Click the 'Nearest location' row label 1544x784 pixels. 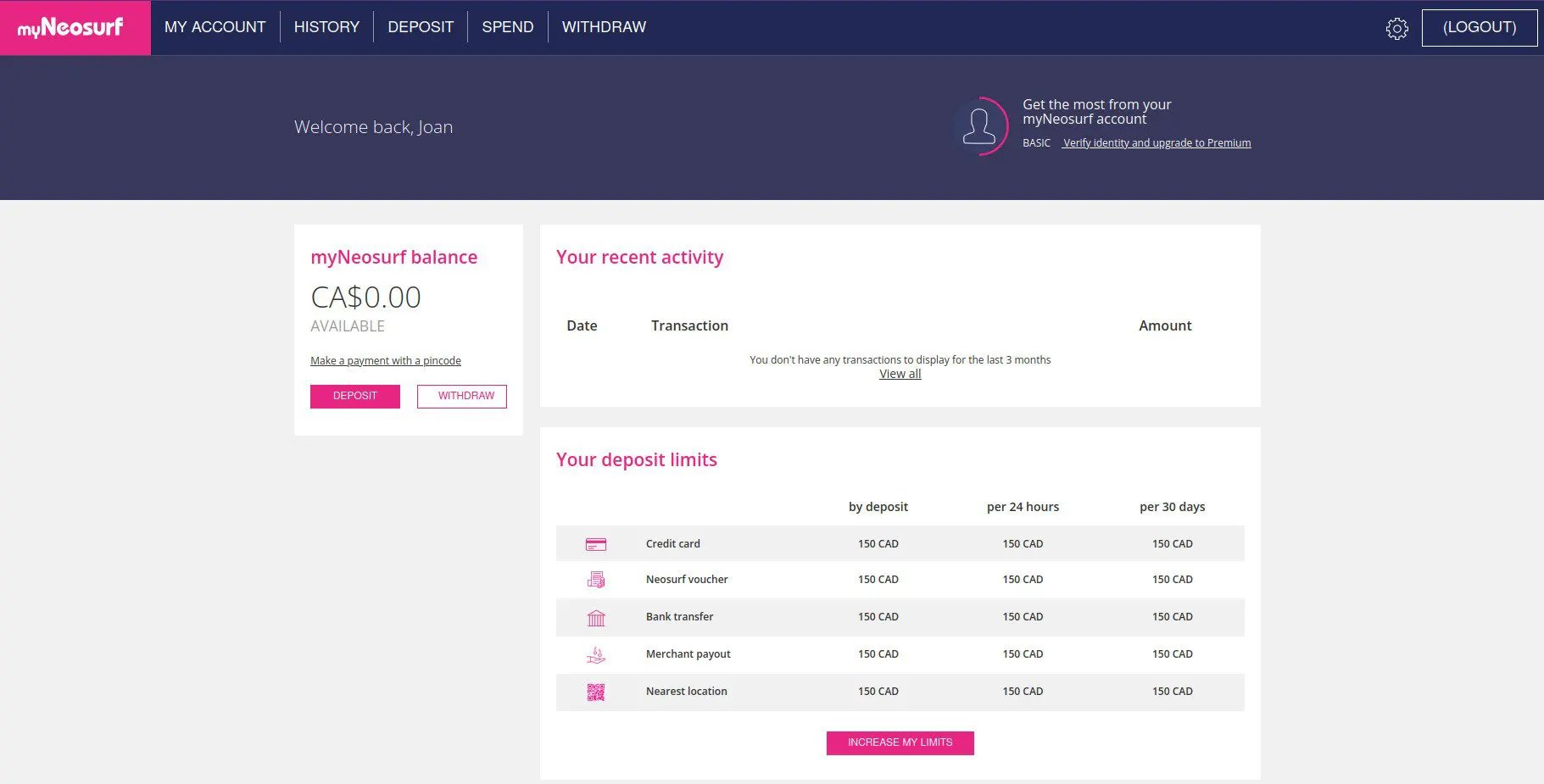pos(687,692)
